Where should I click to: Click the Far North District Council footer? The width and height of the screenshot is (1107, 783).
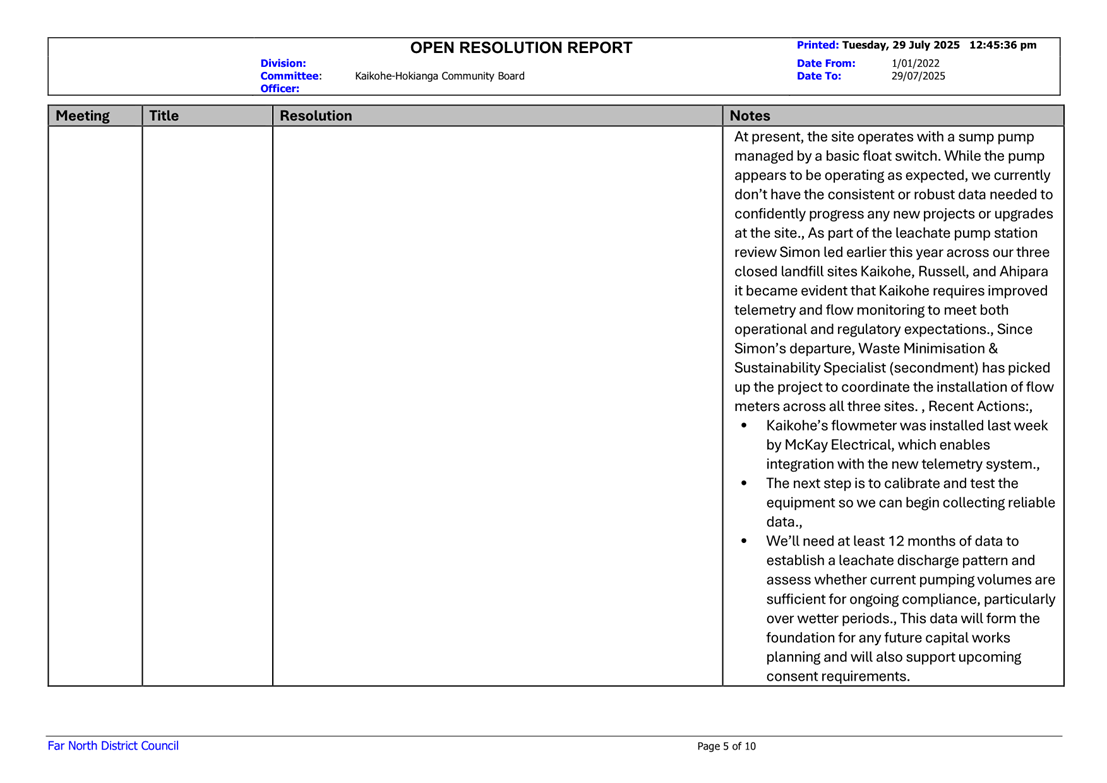click(x=113, y=746)
